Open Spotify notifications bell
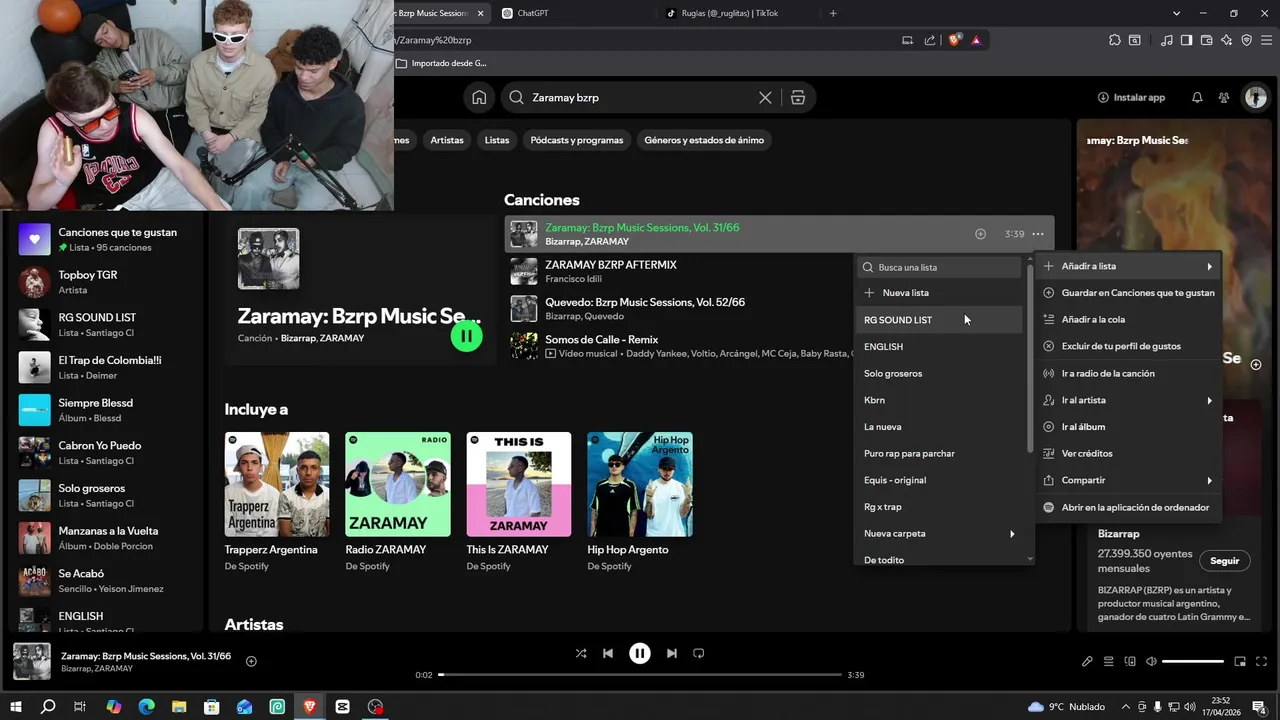Viewport: 1280px width, 720px height. tap(1197, 97)
